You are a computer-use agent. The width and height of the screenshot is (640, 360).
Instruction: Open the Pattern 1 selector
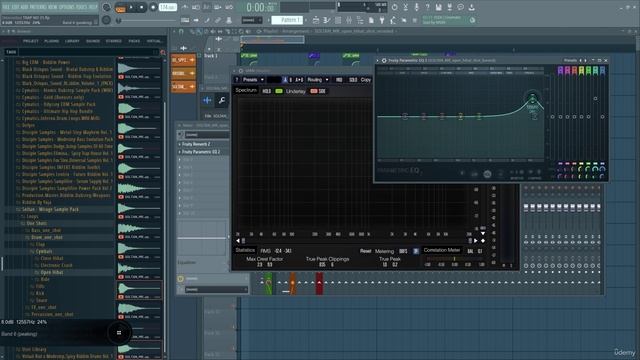point(287,20)
